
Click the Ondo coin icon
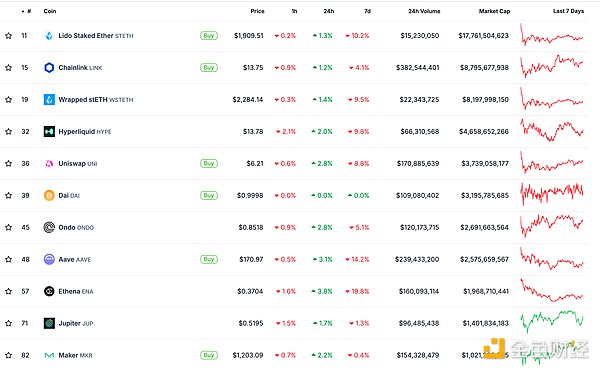coord(49,227)
